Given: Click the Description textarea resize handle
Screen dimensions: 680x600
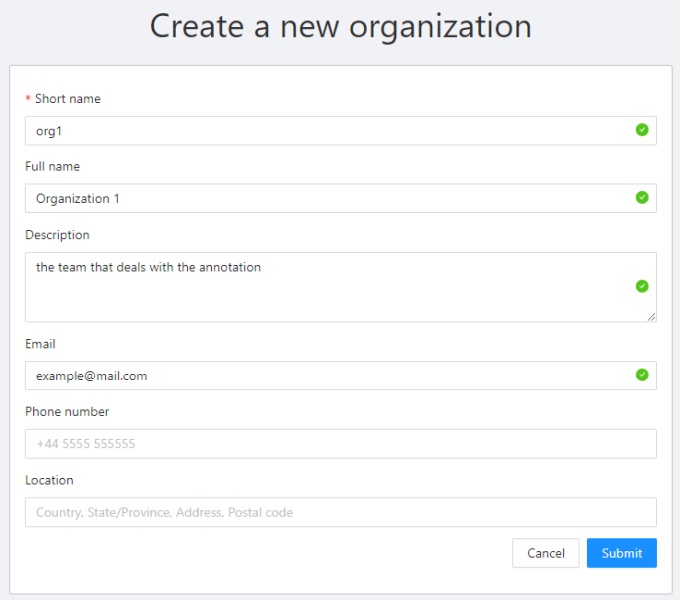Looking at the screenshot, I should coord(651,316).
